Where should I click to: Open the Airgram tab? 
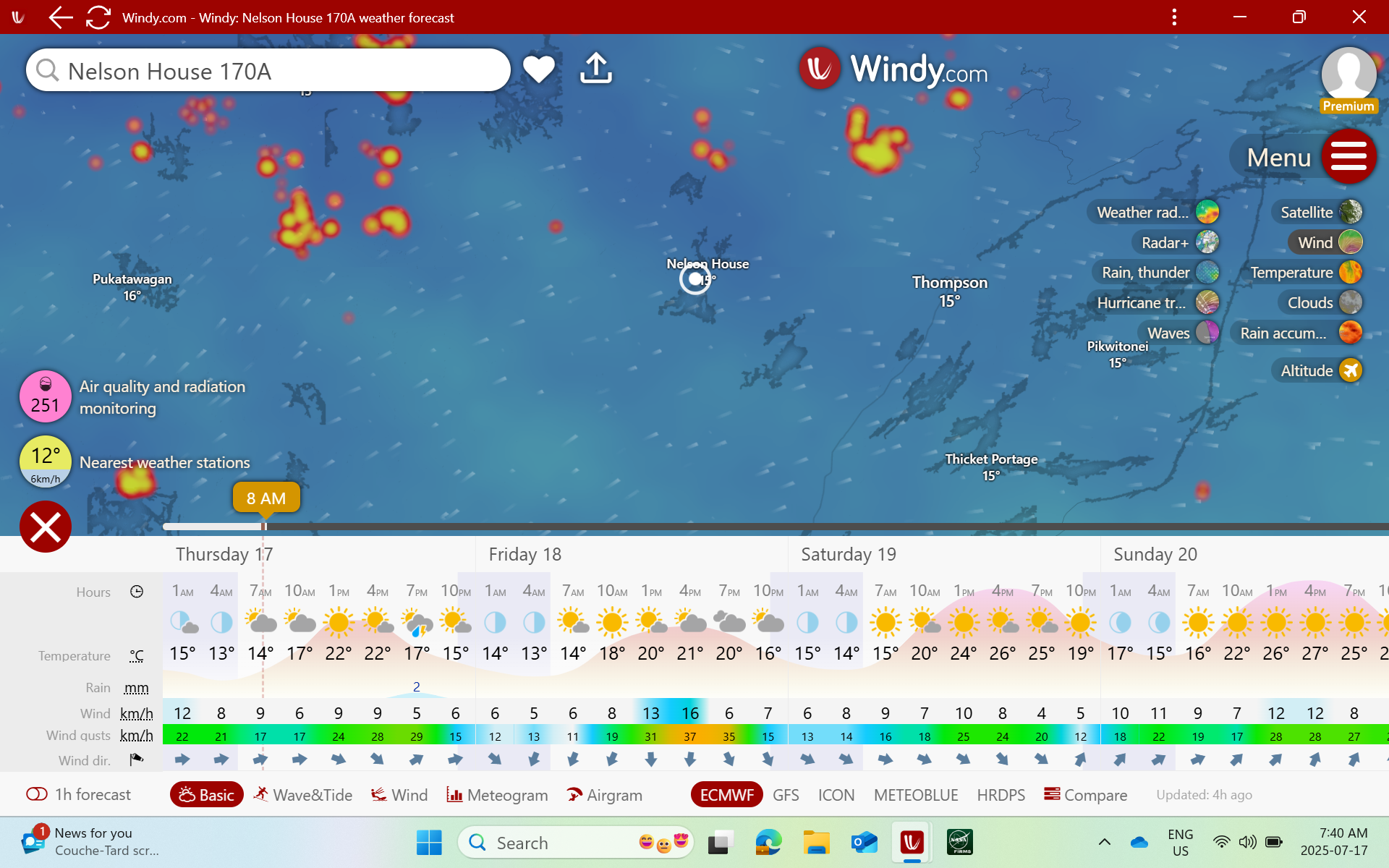click(x=605, y=795)
